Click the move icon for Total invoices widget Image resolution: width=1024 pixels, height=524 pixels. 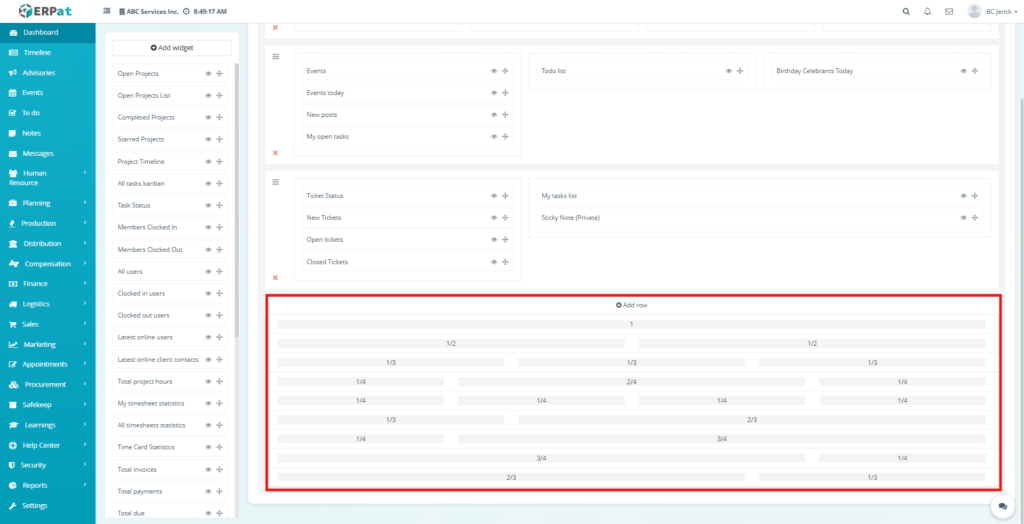[x=219, y=469]
